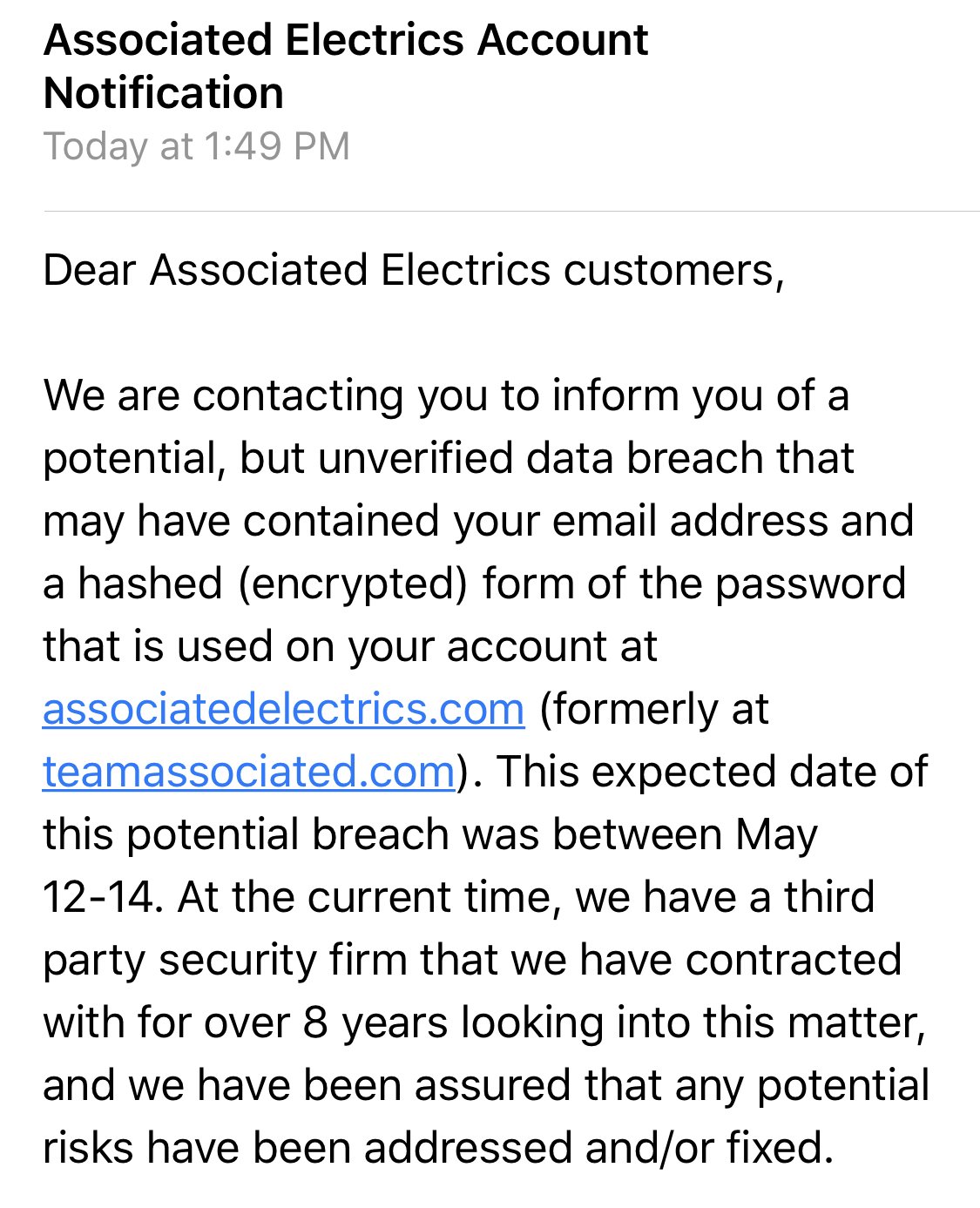This screenshot has width=980, height=1208.
Task: Tap the phrase looking into this matter
Action: (x=693, y=1022)
